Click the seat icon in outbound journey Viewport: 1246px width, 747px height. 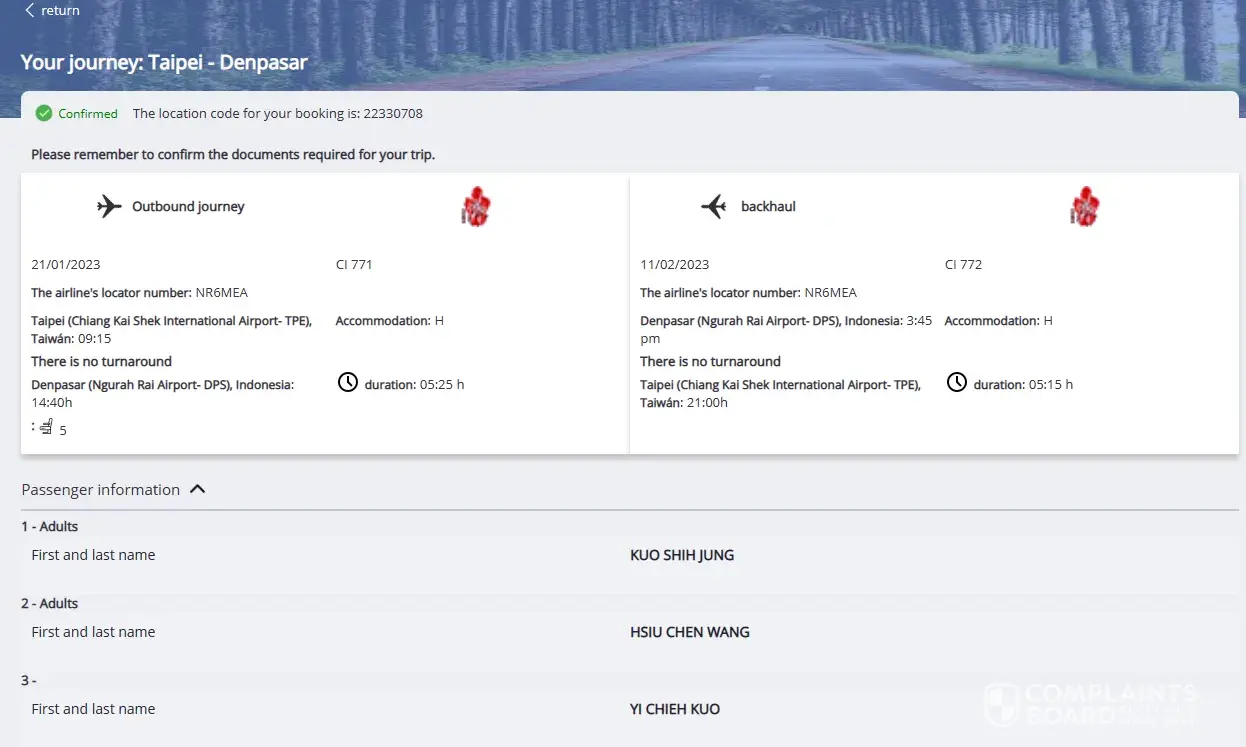[46, 427]
